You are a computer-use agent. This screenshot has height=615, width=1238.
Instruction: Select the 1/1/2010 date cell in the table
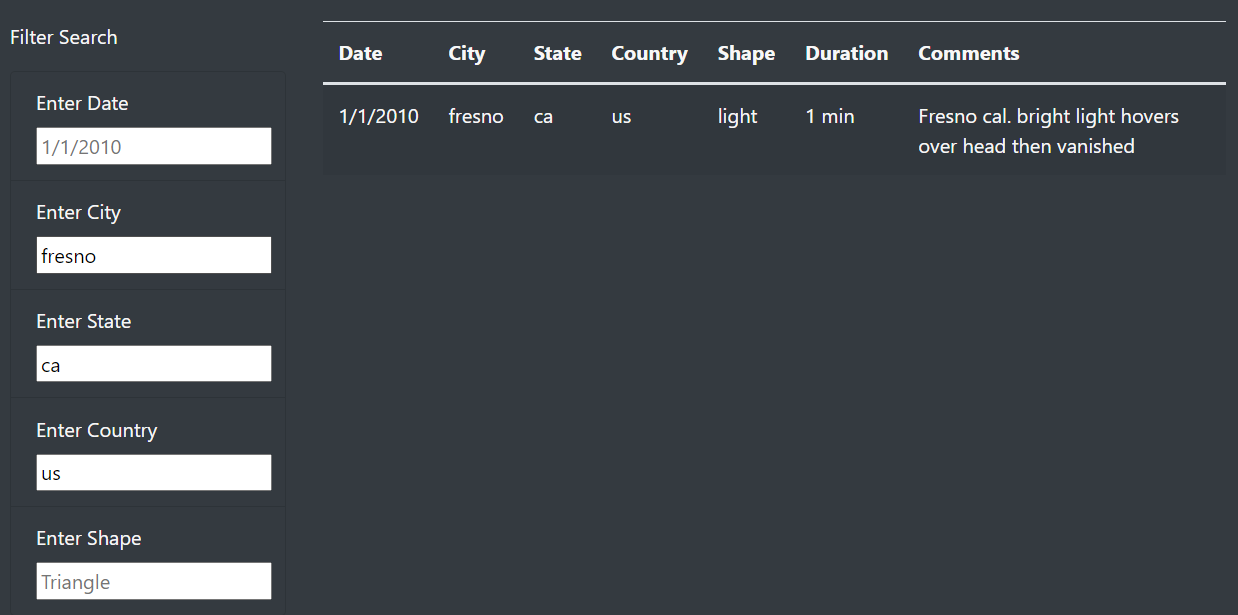(x=378, y=116)
